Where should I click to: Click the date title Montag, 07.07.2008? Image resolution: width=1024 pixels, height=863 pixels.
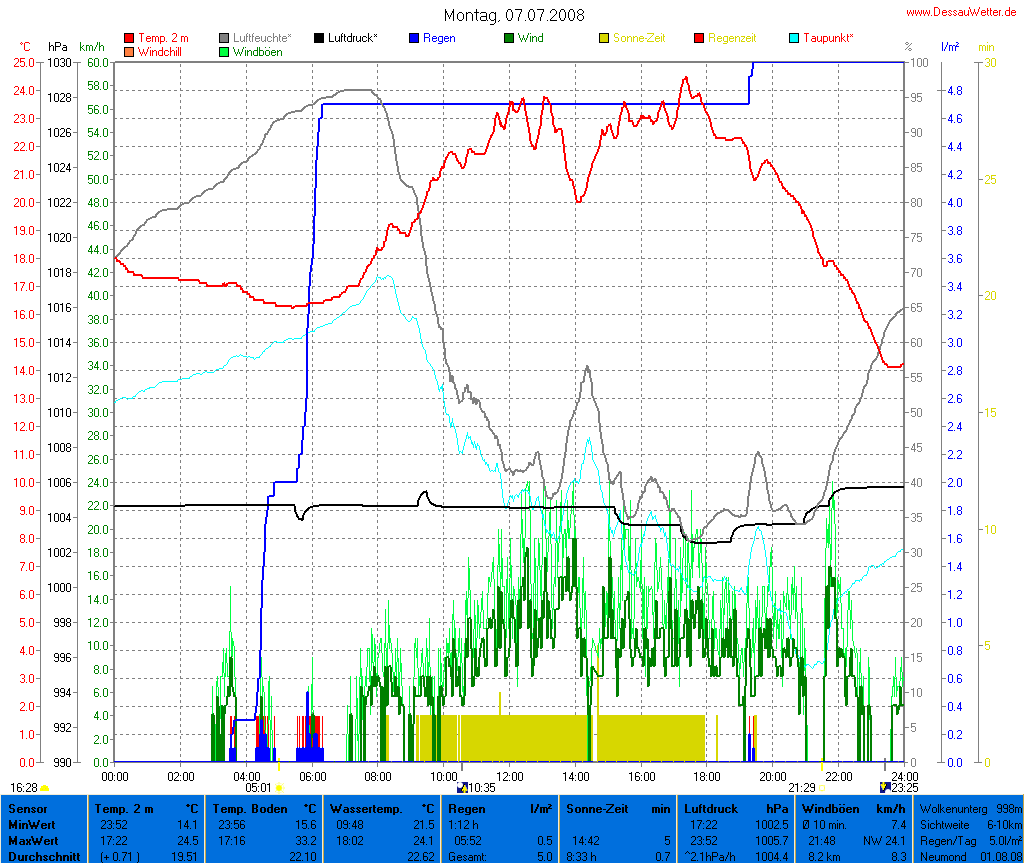click(514, 15)
